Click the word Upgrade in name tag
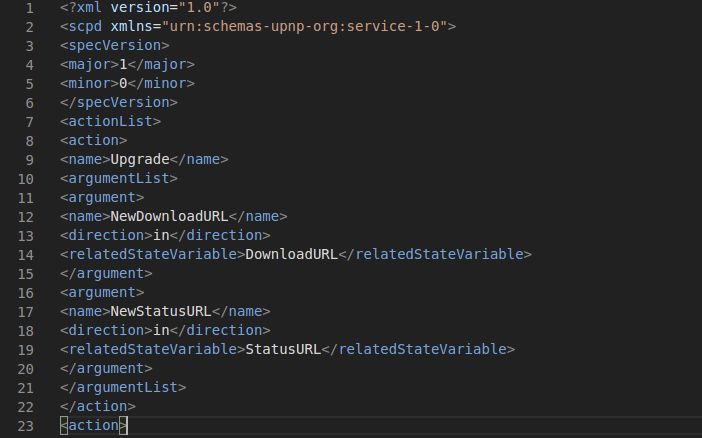The width and height of the screenshot is (702, 438). 140,159
